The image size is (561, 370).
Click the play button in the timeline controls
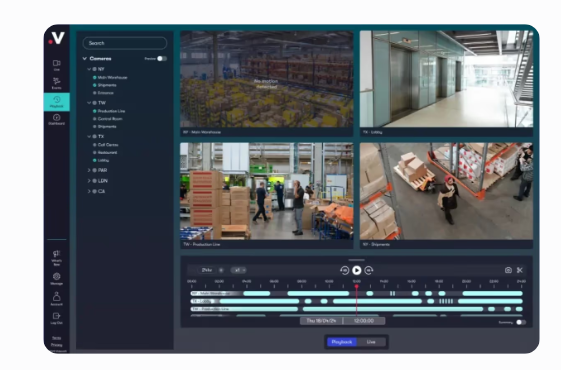coord(357,270)
